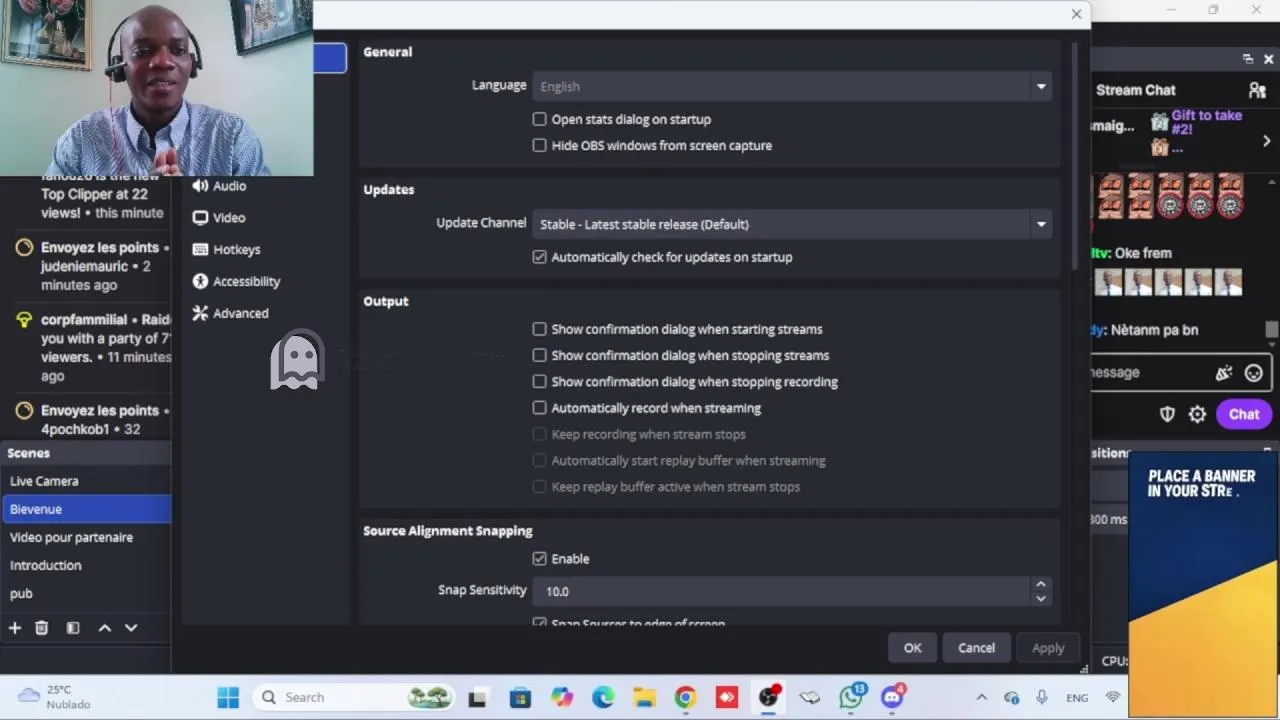Click the chat message input field
1280x720 pixels.
click(x=1150, y=372)
